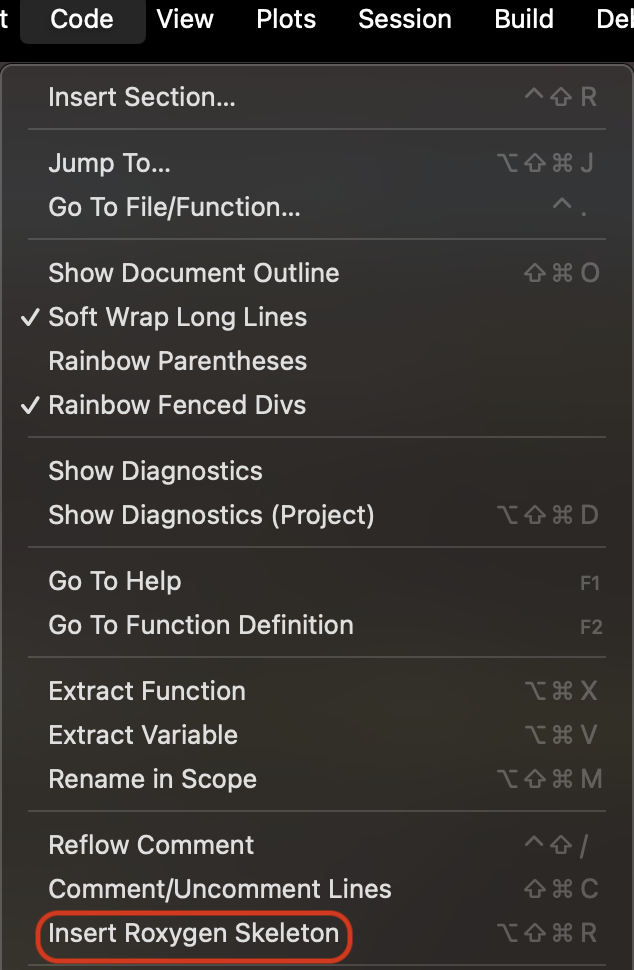Open the View menu

click(185, 19)
